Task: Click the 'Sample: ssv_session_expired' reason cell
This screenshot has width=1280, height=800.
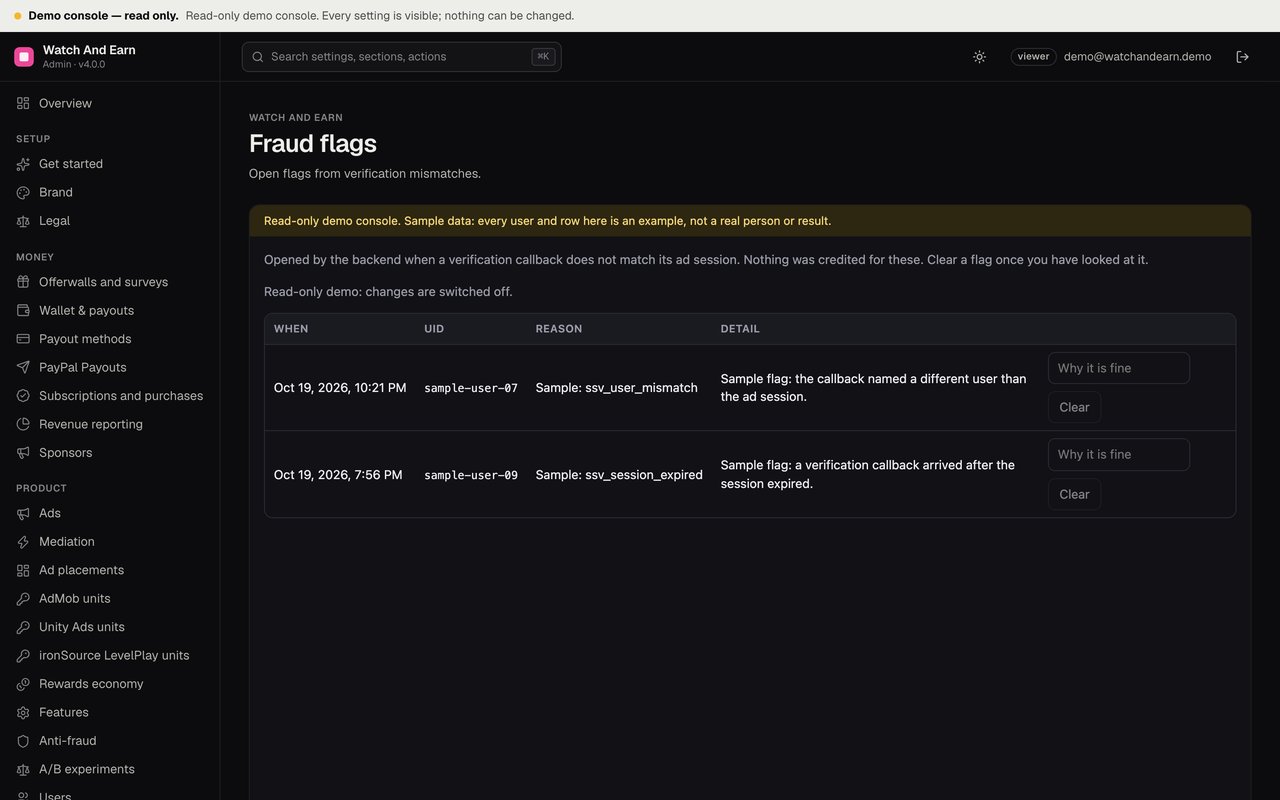Action: click(x=619, y=475)
